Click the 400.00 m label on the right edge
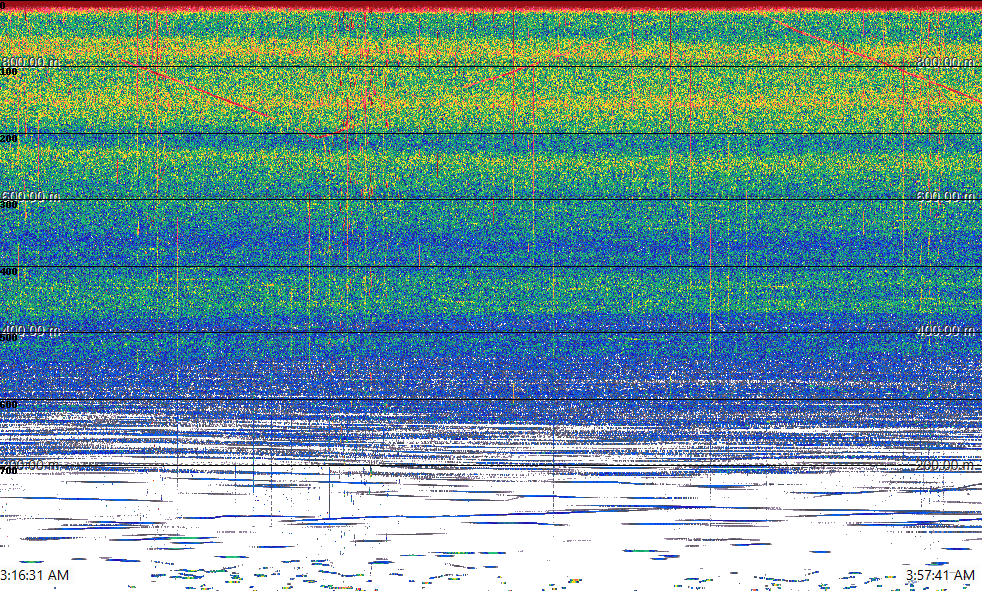Image resolution: width=982 pixels, height=592 pixels. (x=946, y=330)
